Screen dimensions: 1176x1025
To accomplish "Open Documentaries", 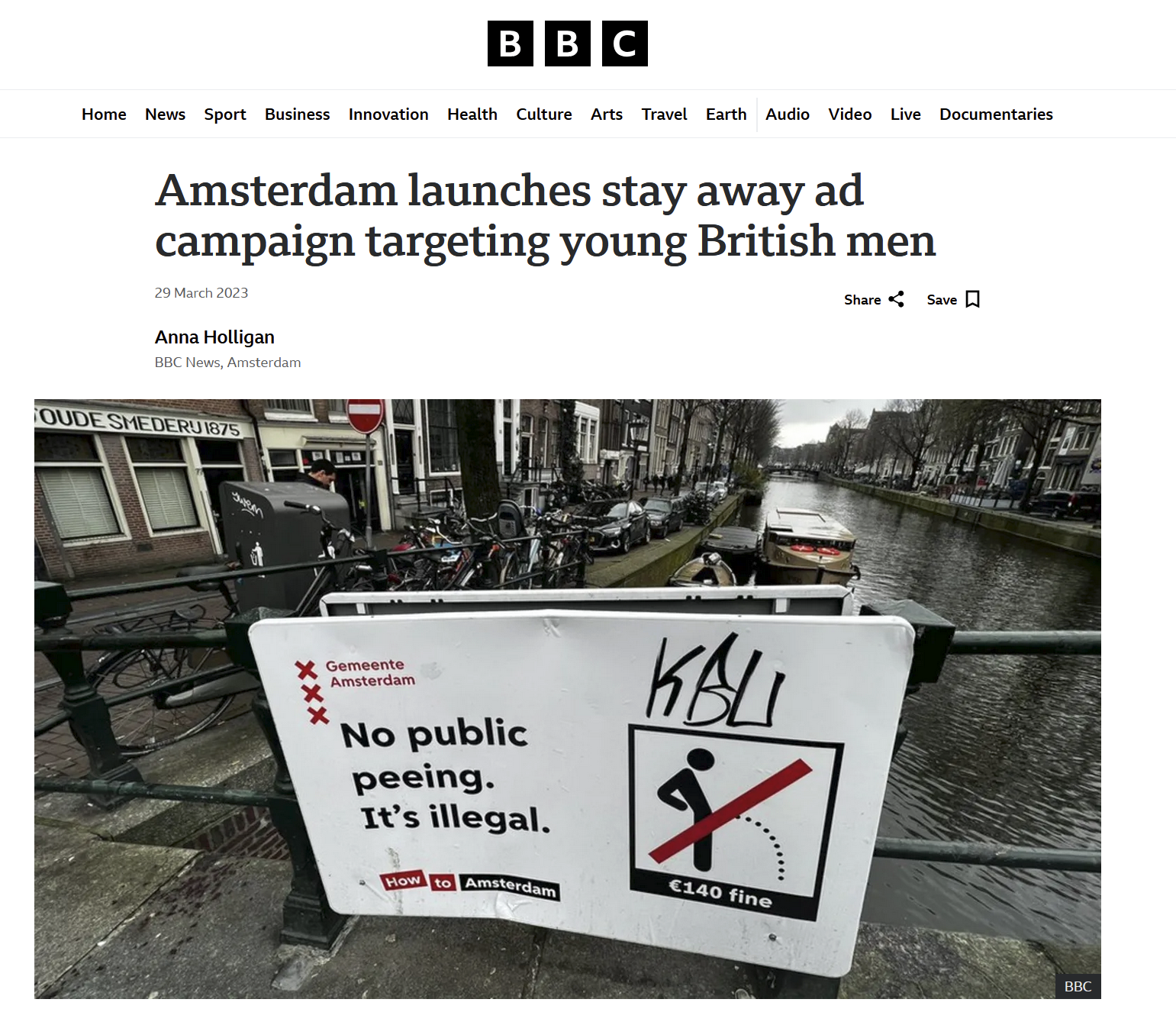I will coord(996,114).
